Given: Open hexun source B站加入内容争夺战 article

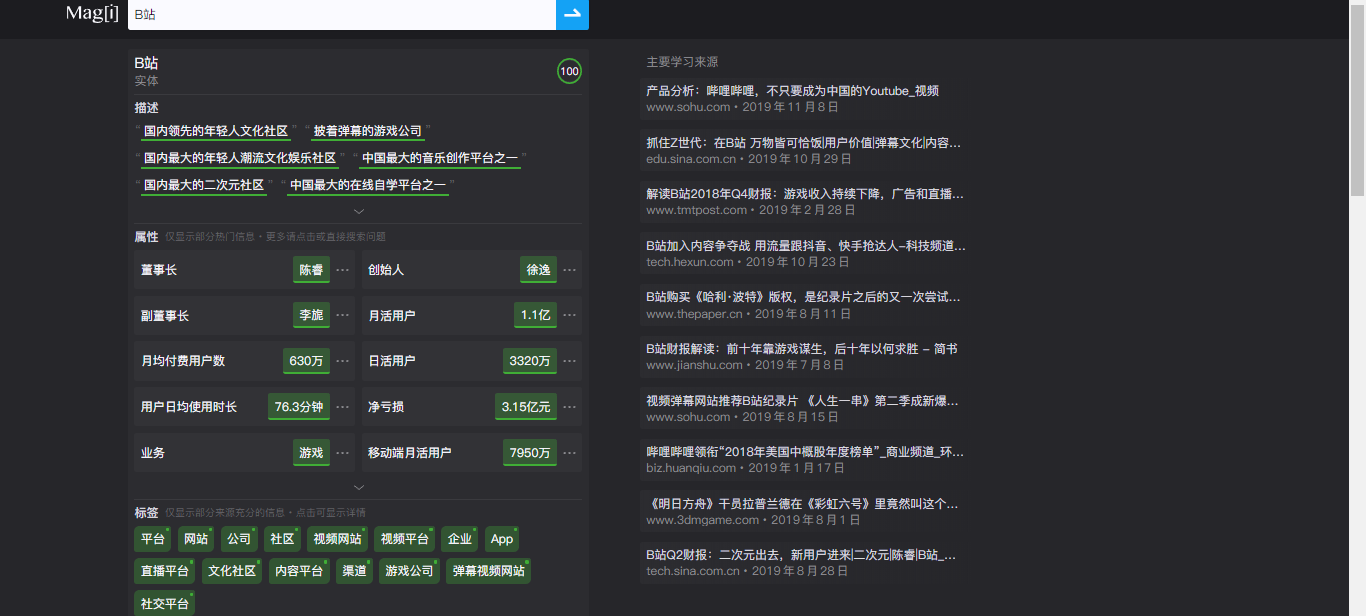Looking at the screenshot, I should 806,246.
